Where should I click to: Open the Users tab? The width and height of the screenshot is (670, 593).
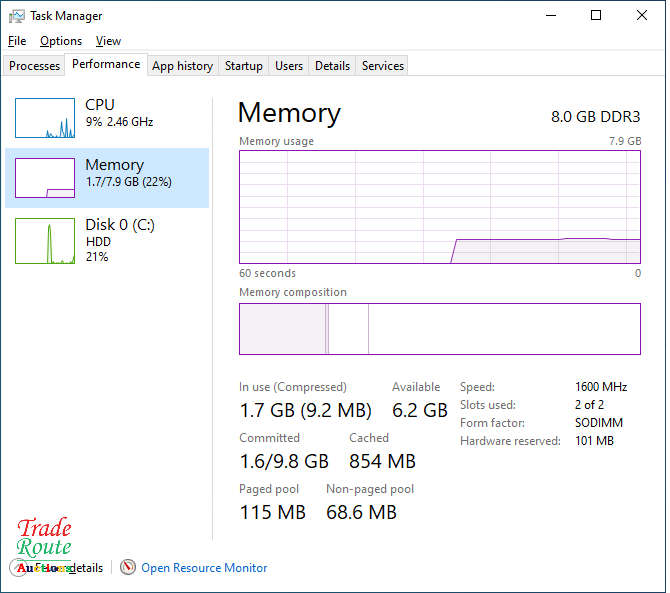coord(289,66)
